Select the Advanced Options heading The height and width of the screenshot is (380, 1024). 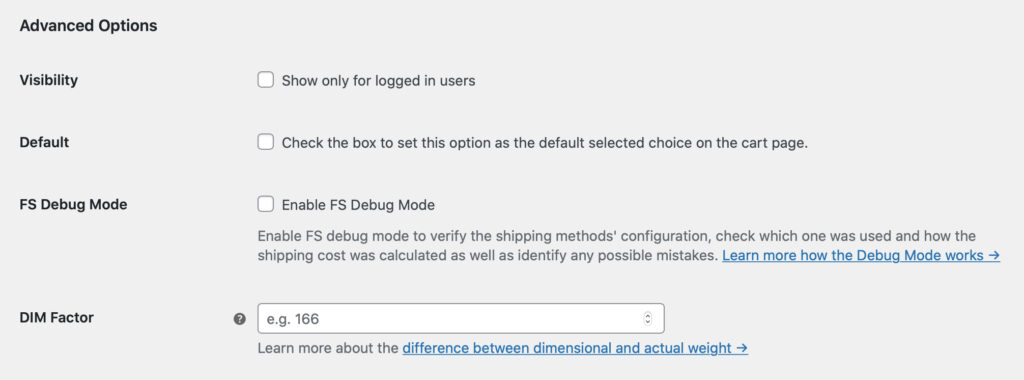tap(88, 26)
